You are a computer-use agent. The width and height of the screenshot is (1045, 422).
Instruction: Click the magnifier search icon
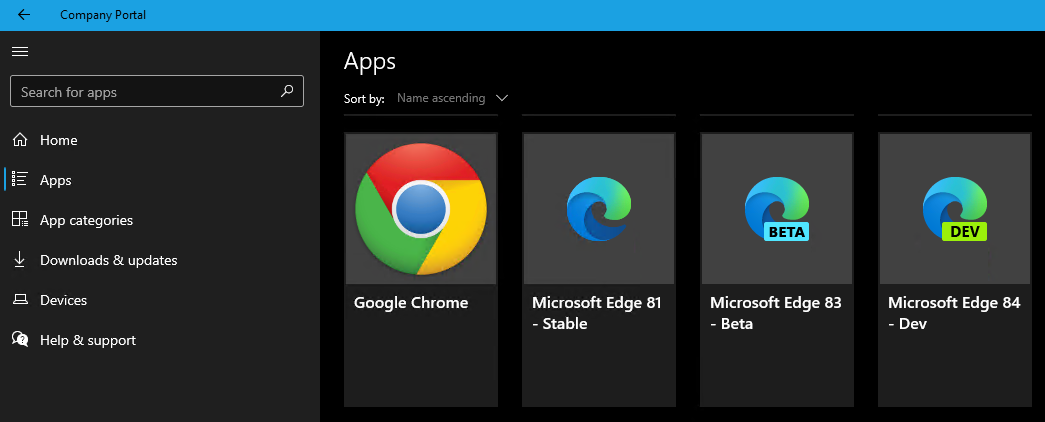pos(287,91)
